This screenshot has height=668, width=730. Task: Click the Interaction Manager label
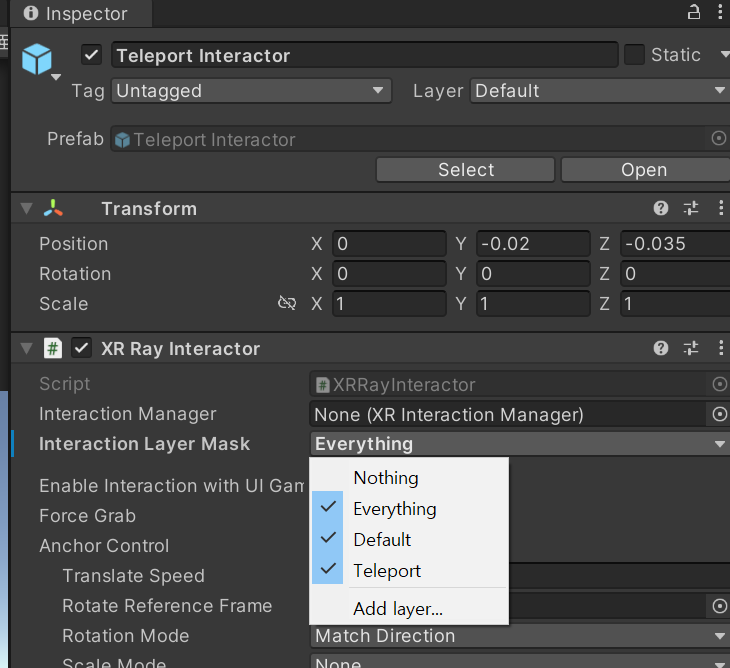pyautogui.click(x=128, y=414)
